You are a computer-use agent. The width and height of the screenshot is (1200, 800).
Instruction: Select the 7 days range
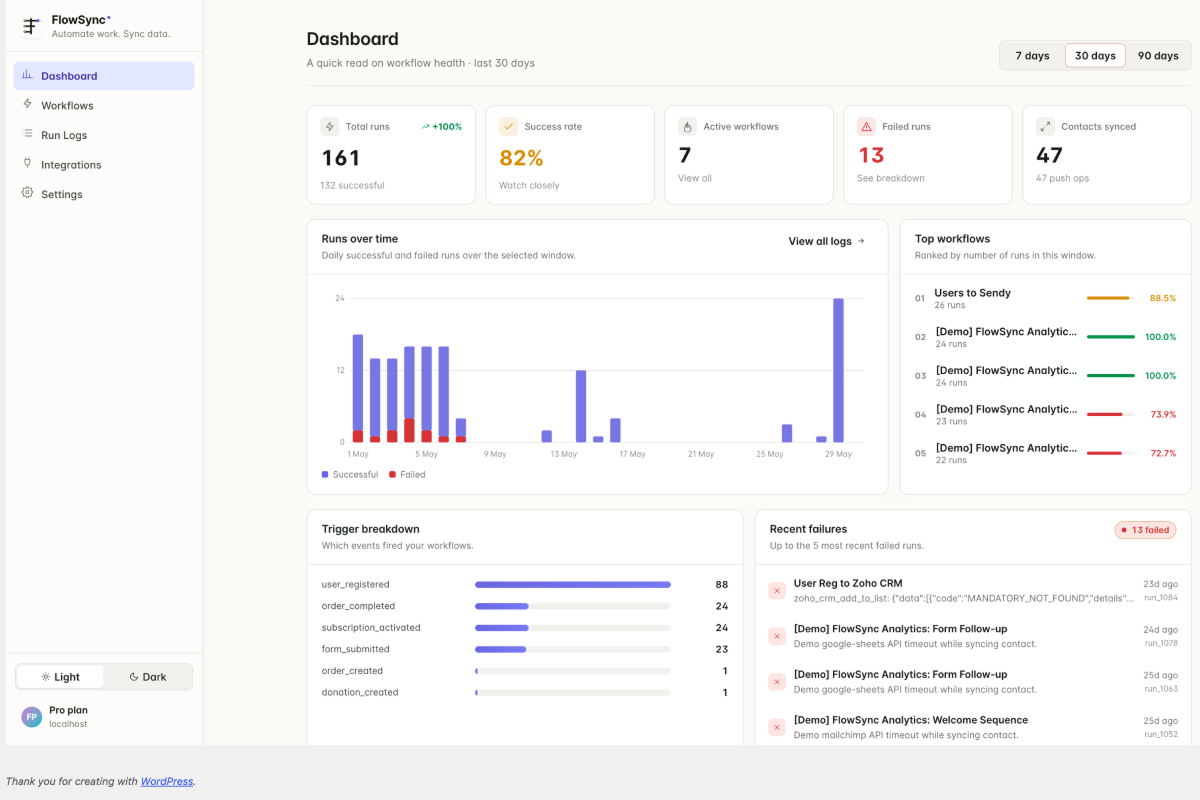pos(1032,56)
